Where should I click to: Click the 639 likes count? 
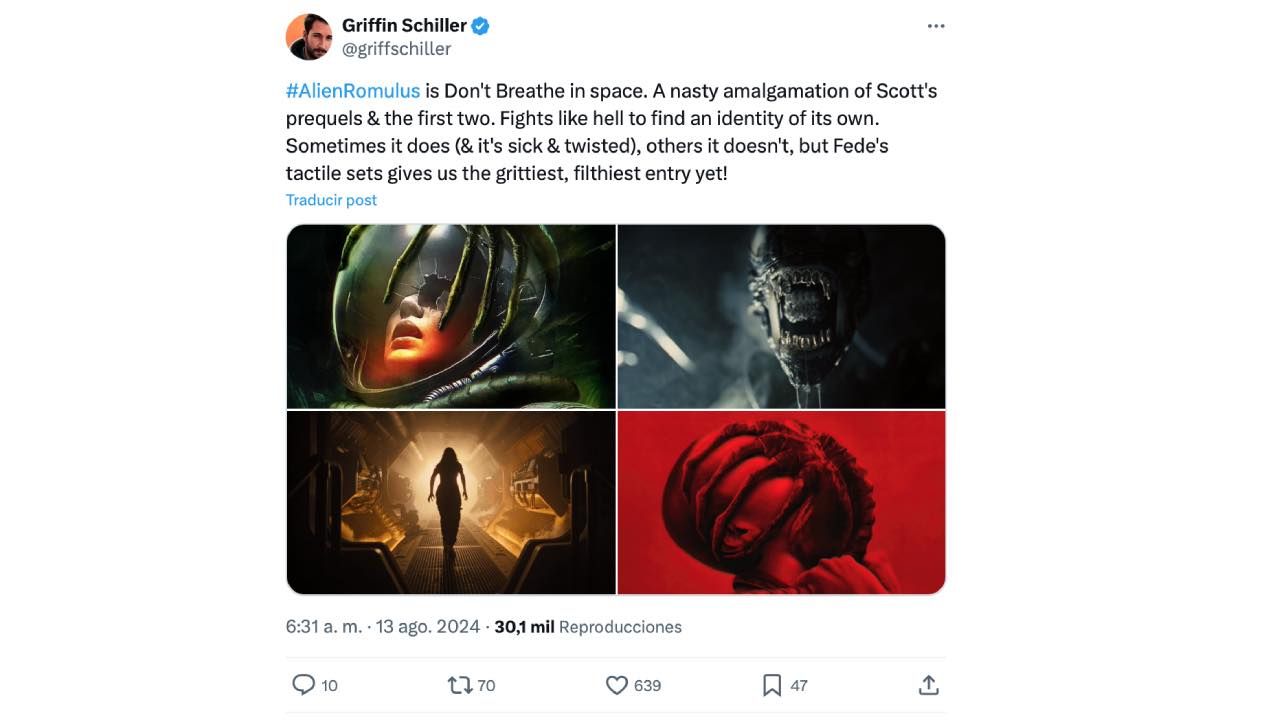coord(647,686)
